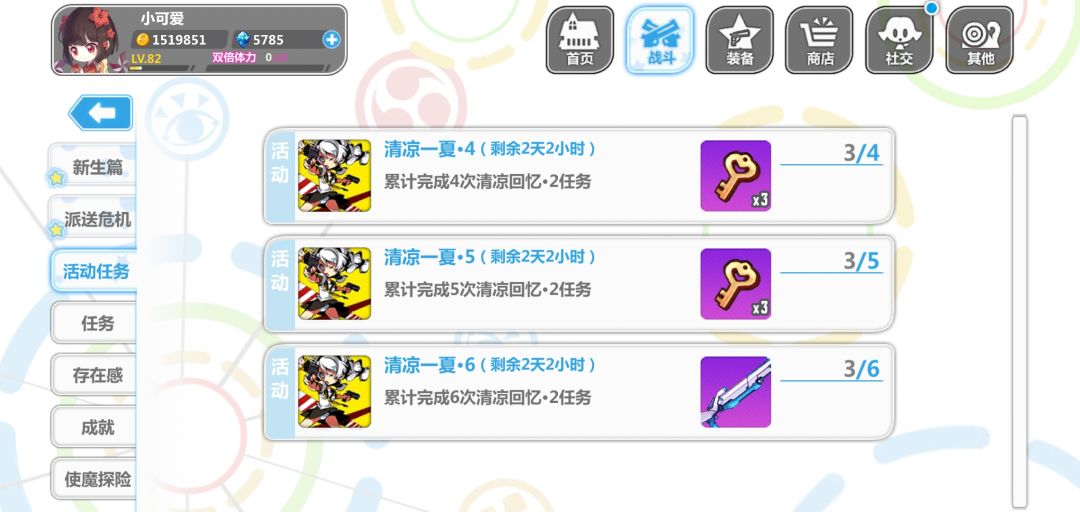The height and width of the screenshot is (512, 1080).
Task: Click the vertical scrollbar on the right
Action: (x=1019, y=312)
